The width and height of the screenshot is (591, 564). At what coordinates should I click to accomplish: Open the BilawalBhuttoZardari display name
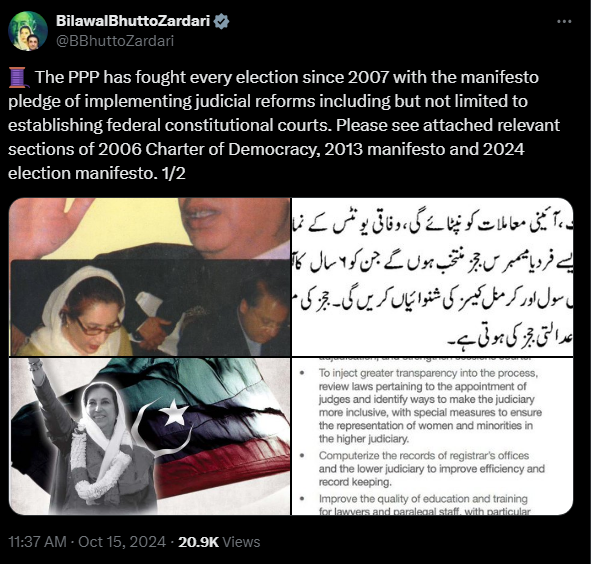[x=133, y=21]
